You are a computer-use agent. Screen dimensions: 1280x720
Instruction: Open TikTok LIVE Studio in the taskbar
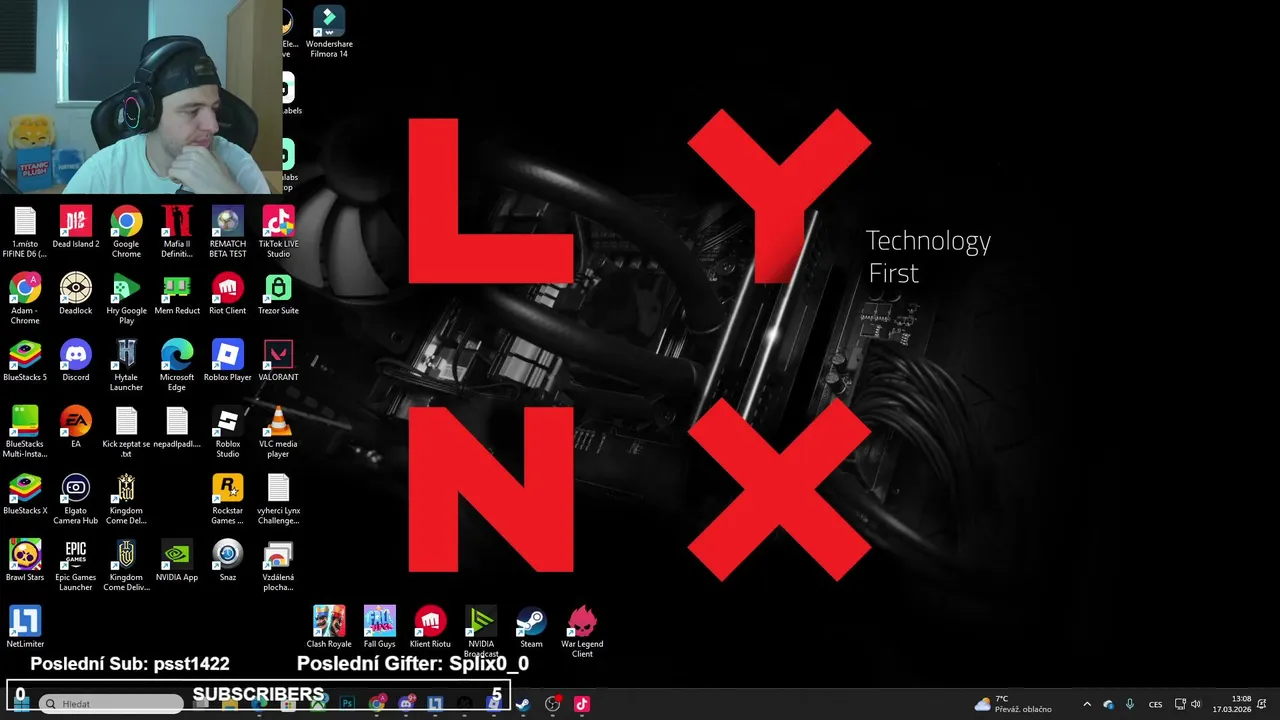point(582,704)
